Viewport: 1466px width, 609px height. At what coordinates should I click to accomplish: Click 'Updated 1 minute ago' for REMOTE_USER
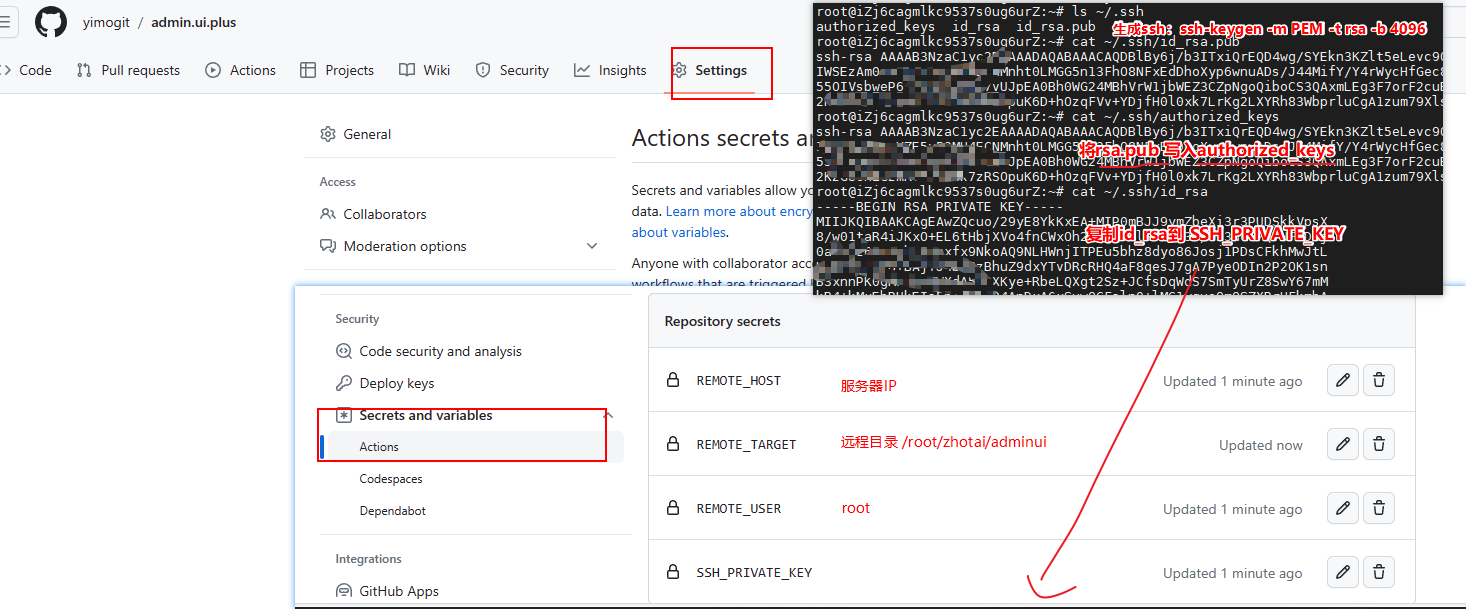pyautogui.click(x=1233, y=509)
